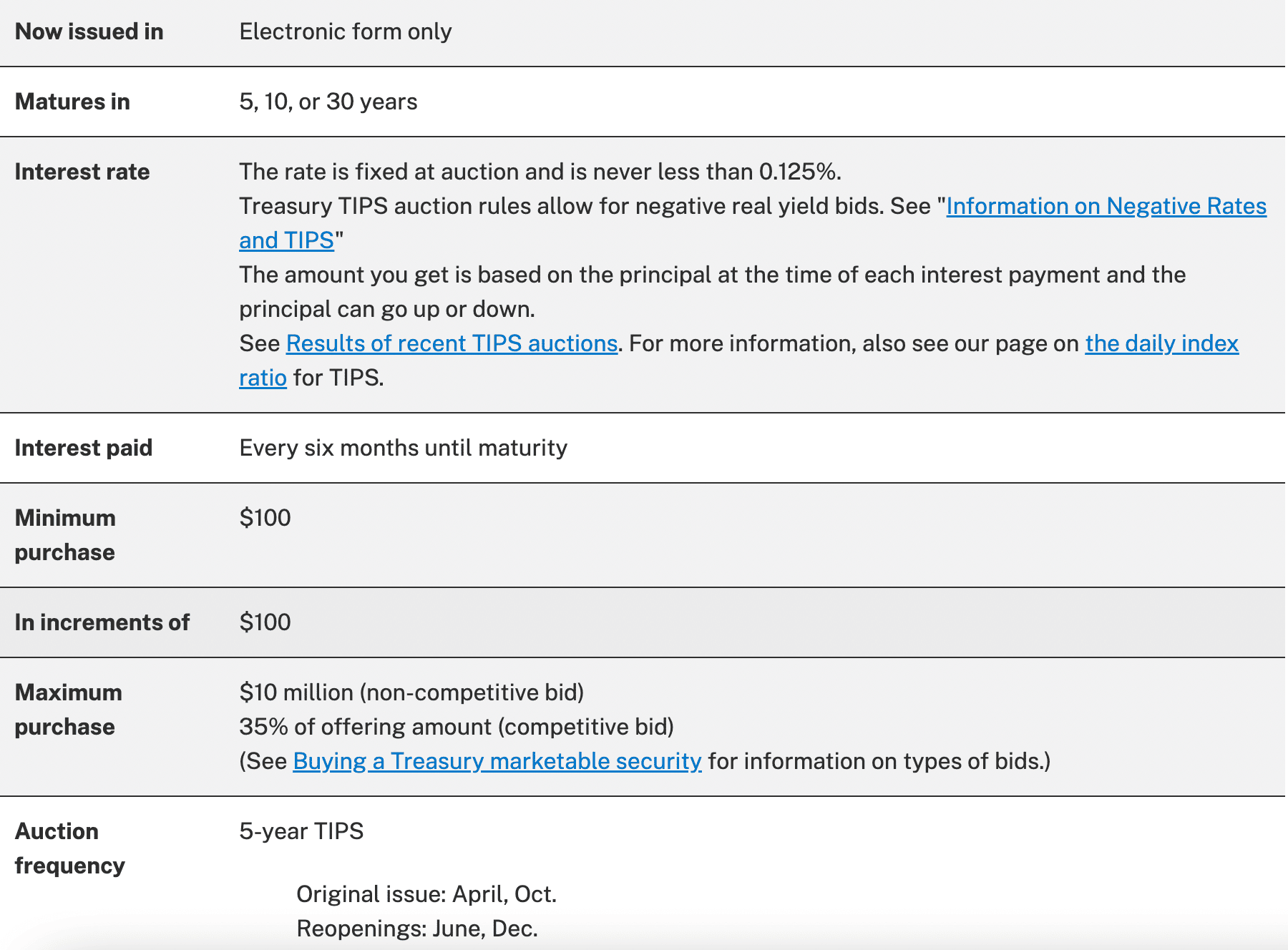Open the Results of recent TIPS auctions link
Viewport: 1288px width, 950px height.
[x=452, y=343]
